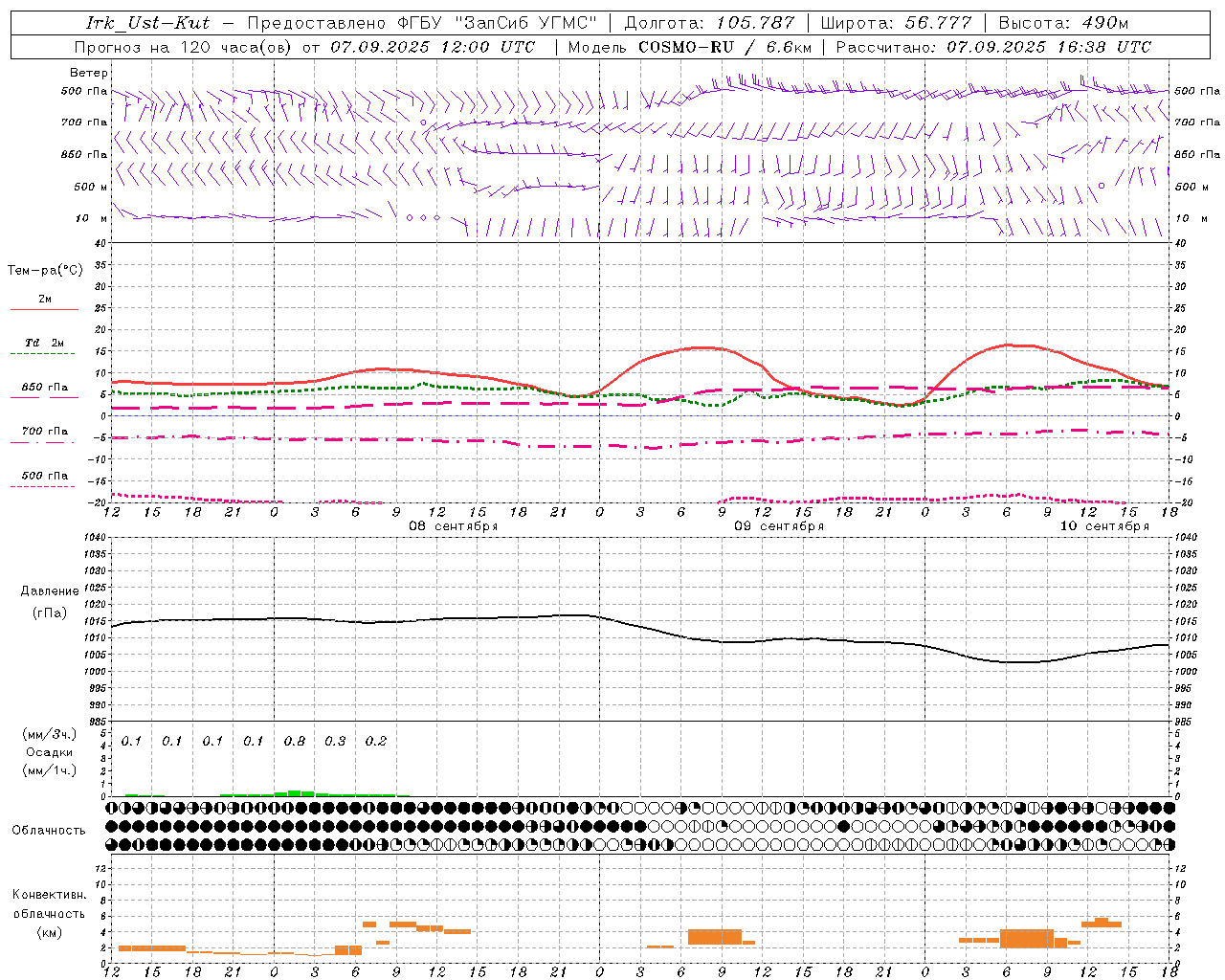Select the 500 гПа temperature legend entry

click(44, 475)
